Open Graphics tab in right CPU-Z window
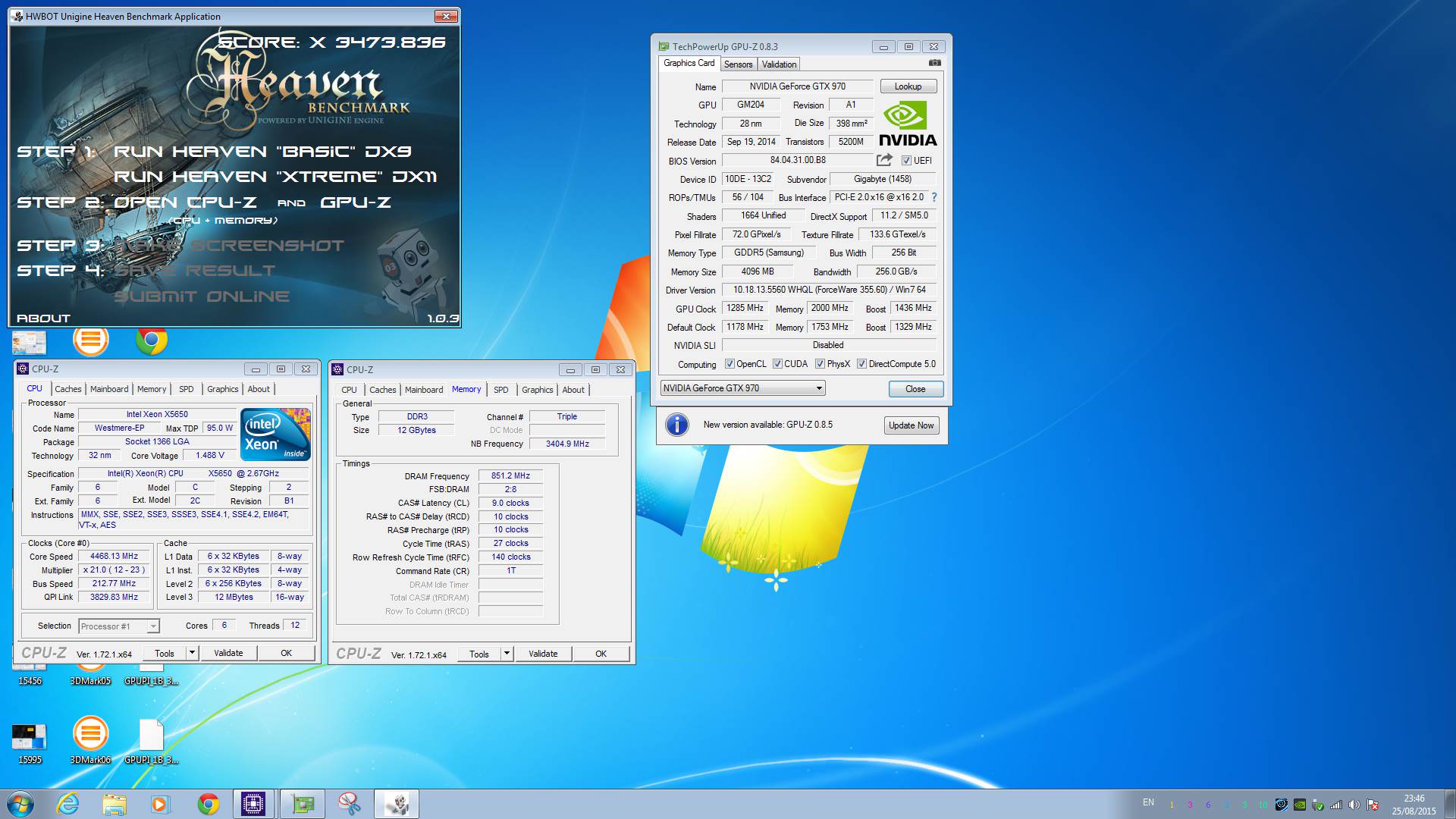Image resolution: width=1456 pixels, height=819 pixels. 537,390
